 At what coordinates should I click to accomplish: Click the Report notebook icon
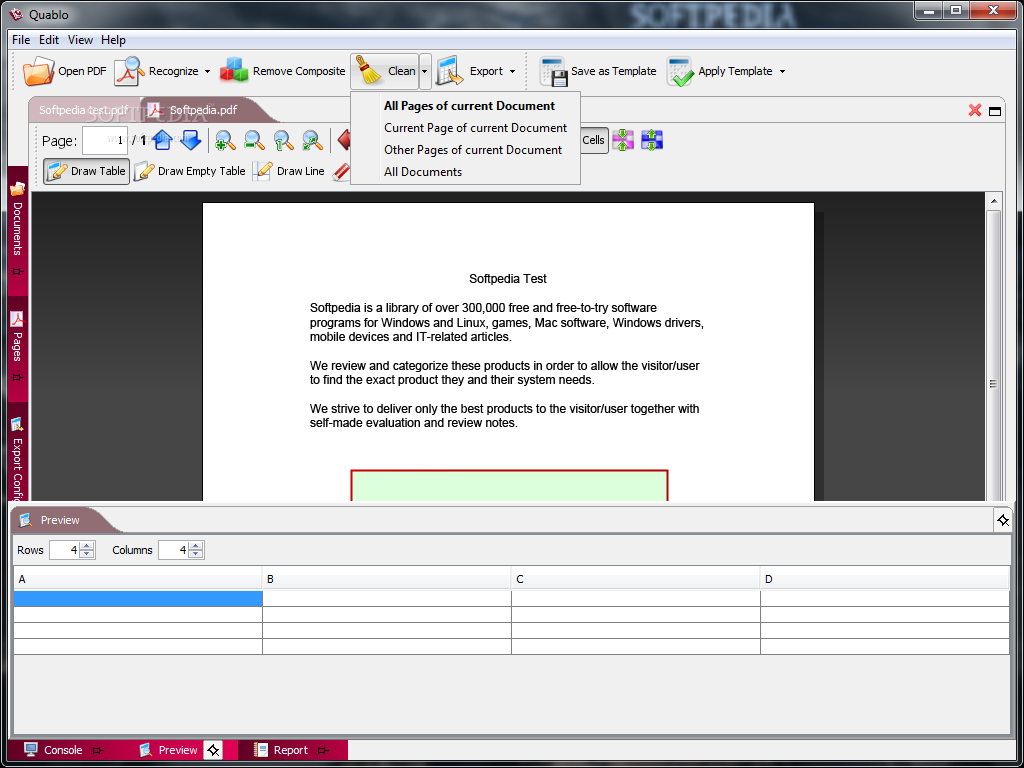coord(261,750)
